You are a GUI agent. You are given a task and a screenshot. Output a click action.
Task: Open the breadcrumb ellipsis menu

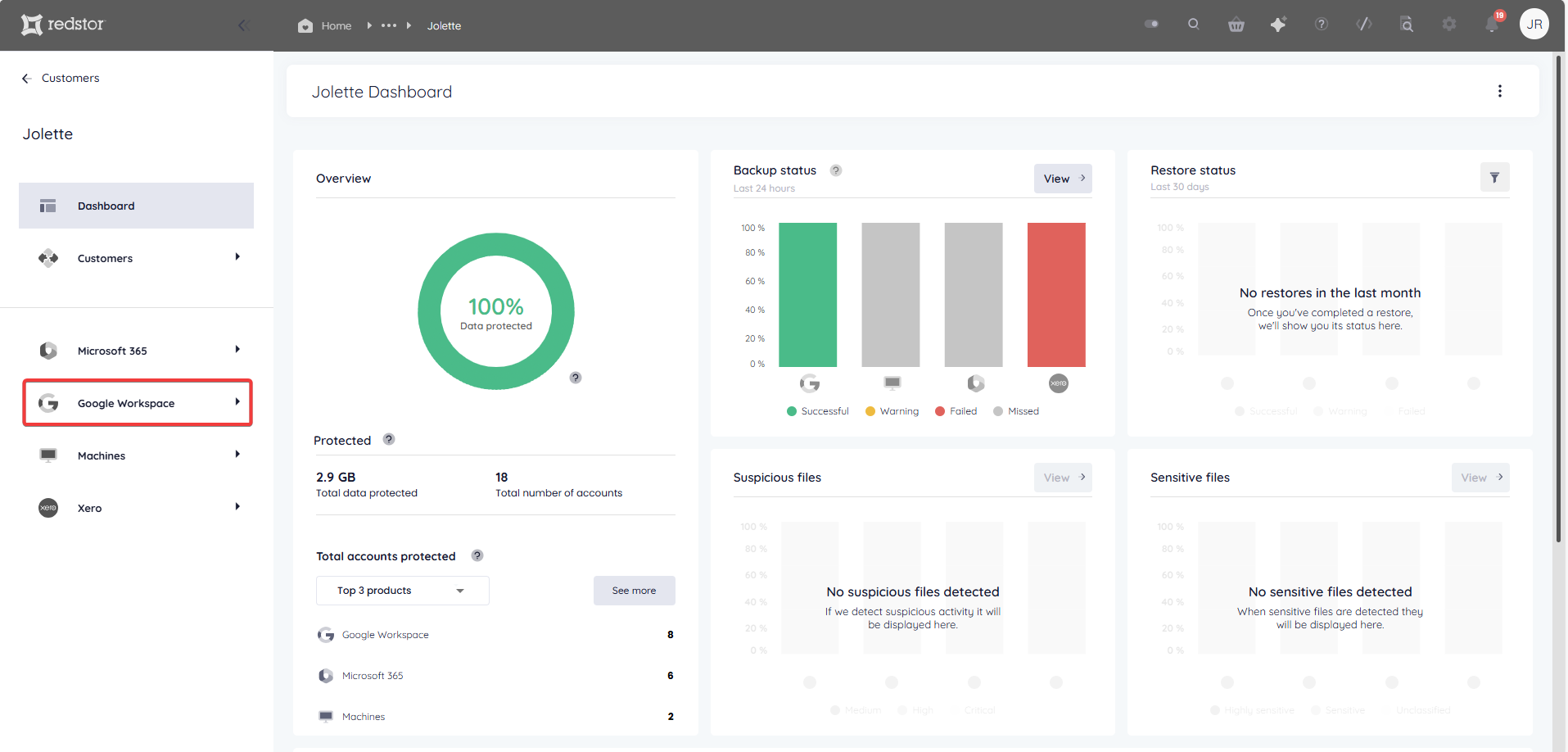tap(389, 25)
